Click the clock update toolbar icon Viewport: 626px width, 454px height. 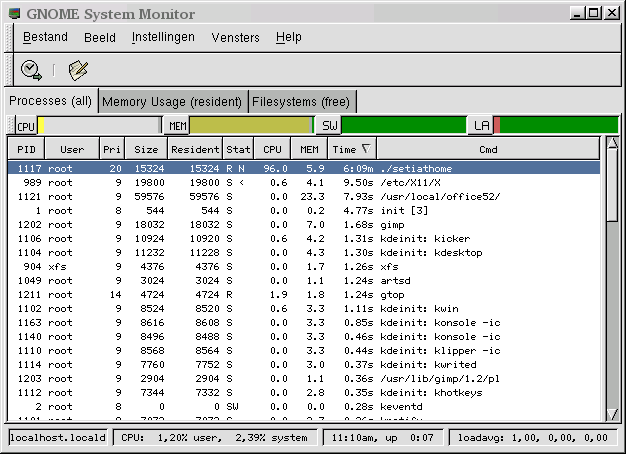pos(31,70)
